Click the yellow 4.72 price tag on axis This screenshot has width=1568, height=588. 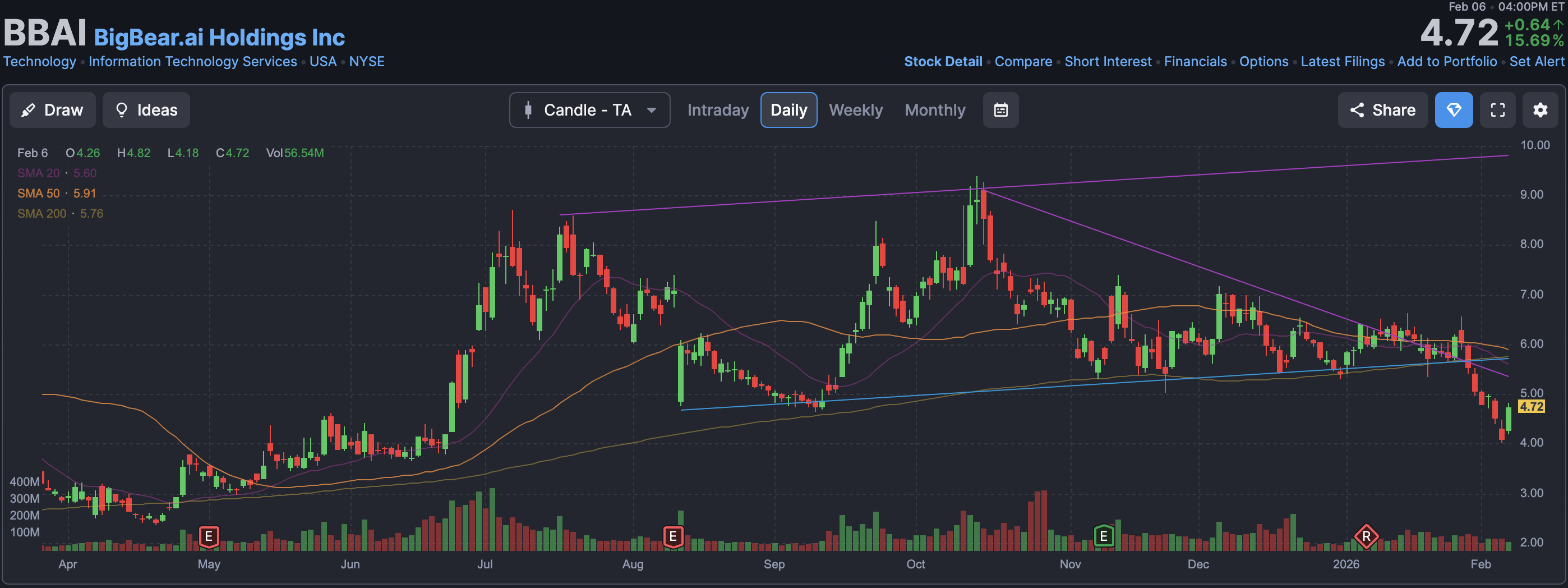pyautogui.click(x=1532, y=407)
